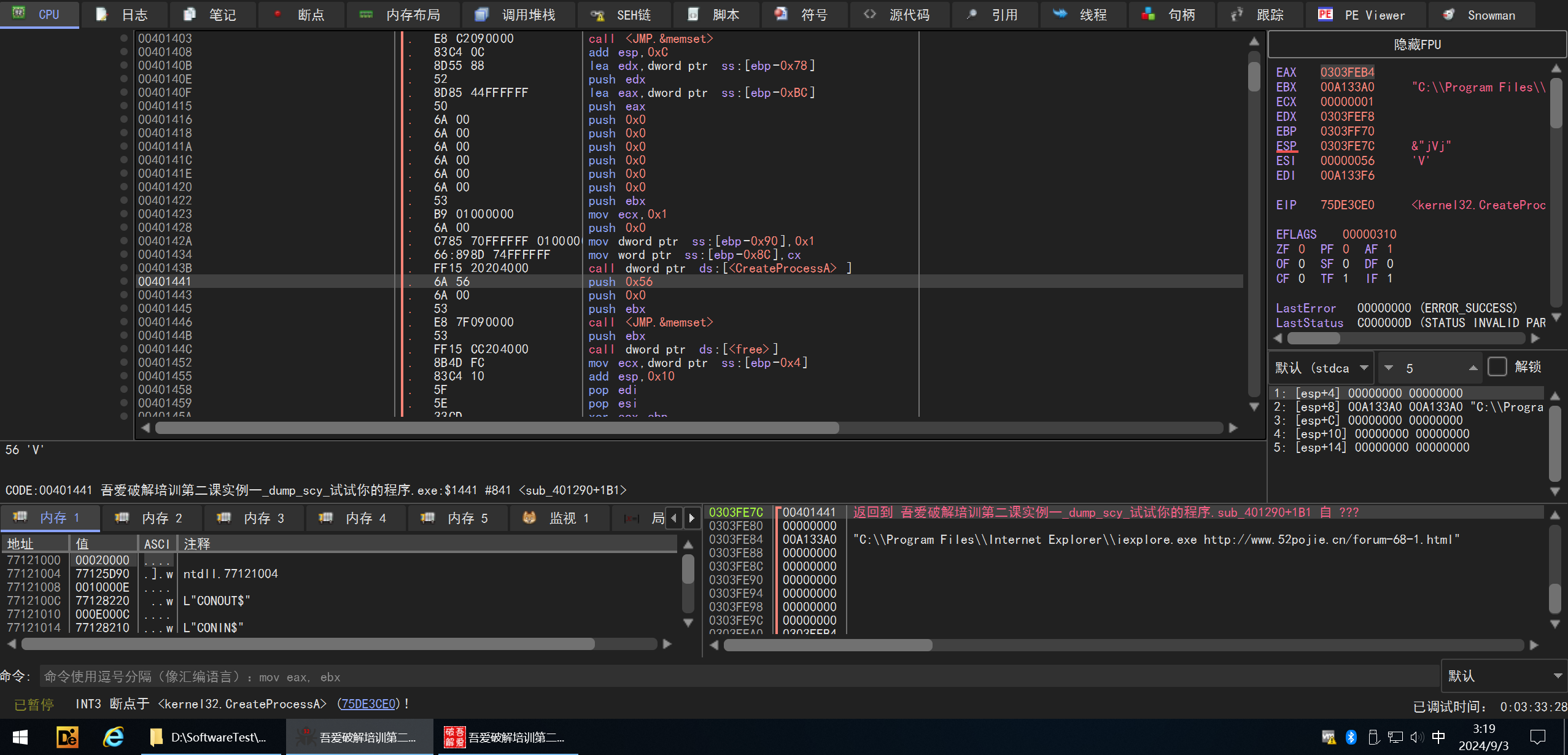Check the 解锁 unlock checkbox

pyautogui.click(x=1497, y=367)
